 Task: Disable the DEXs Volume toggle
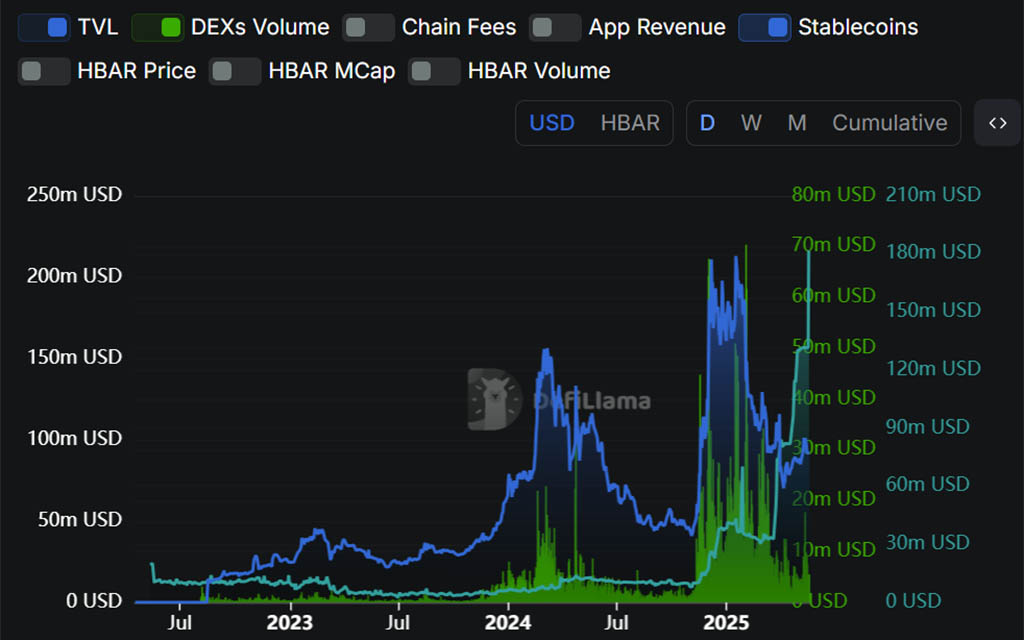[x=157, y=27]
